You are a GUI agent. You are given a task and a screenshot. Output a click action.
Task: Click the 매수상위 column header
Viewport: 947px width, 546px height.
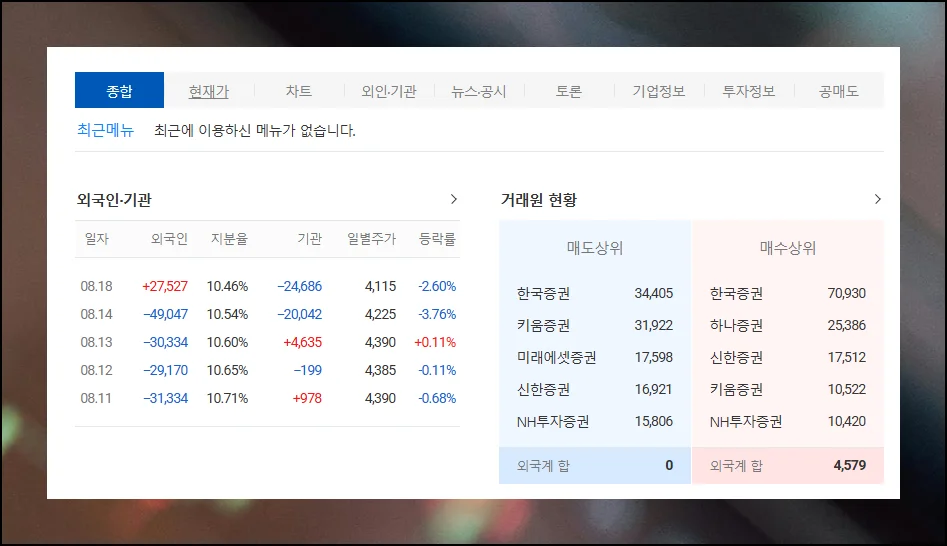coord(788,248)
